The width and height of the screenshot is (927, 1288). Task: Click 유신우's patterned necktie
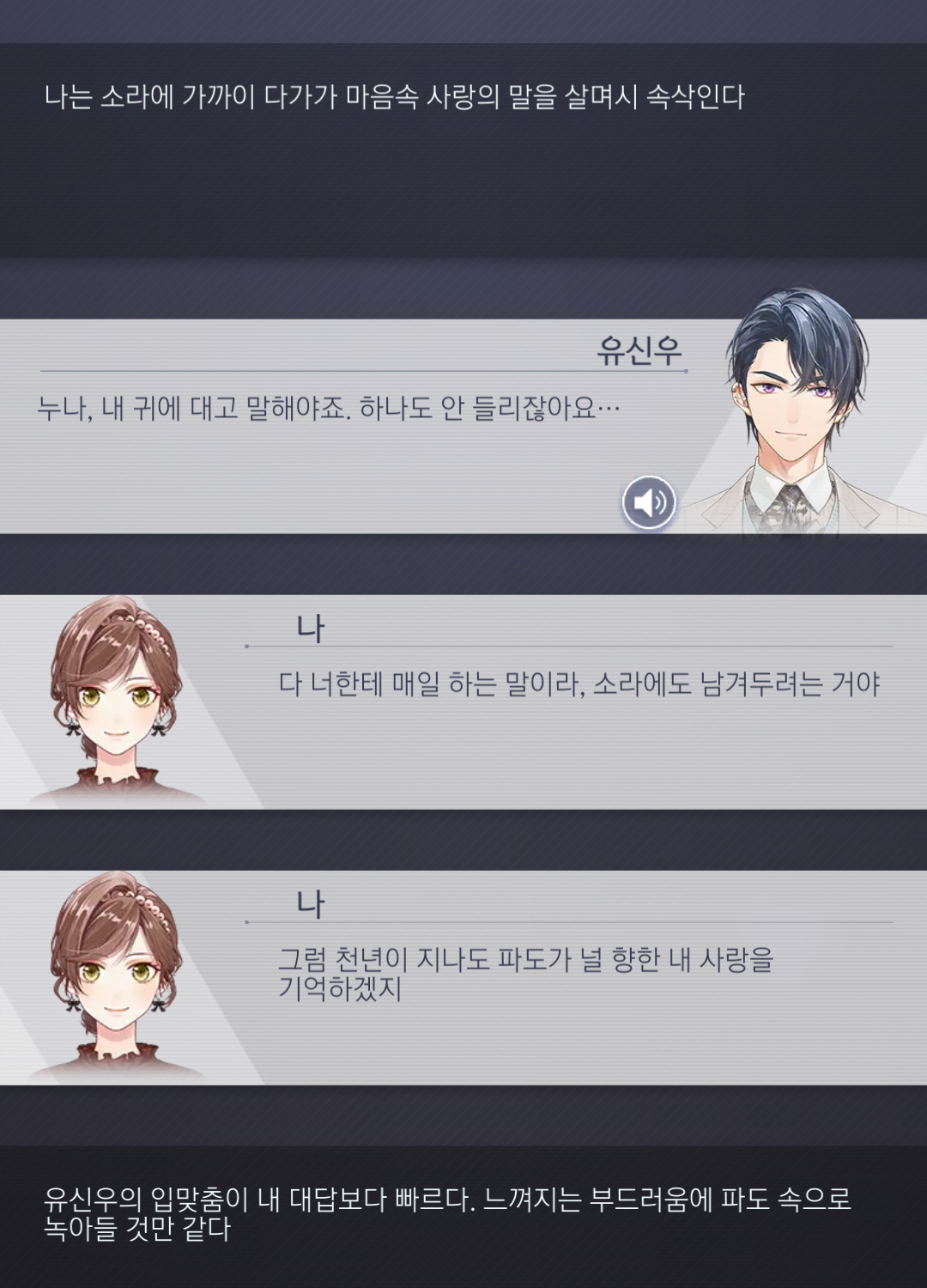pos(791,509)
